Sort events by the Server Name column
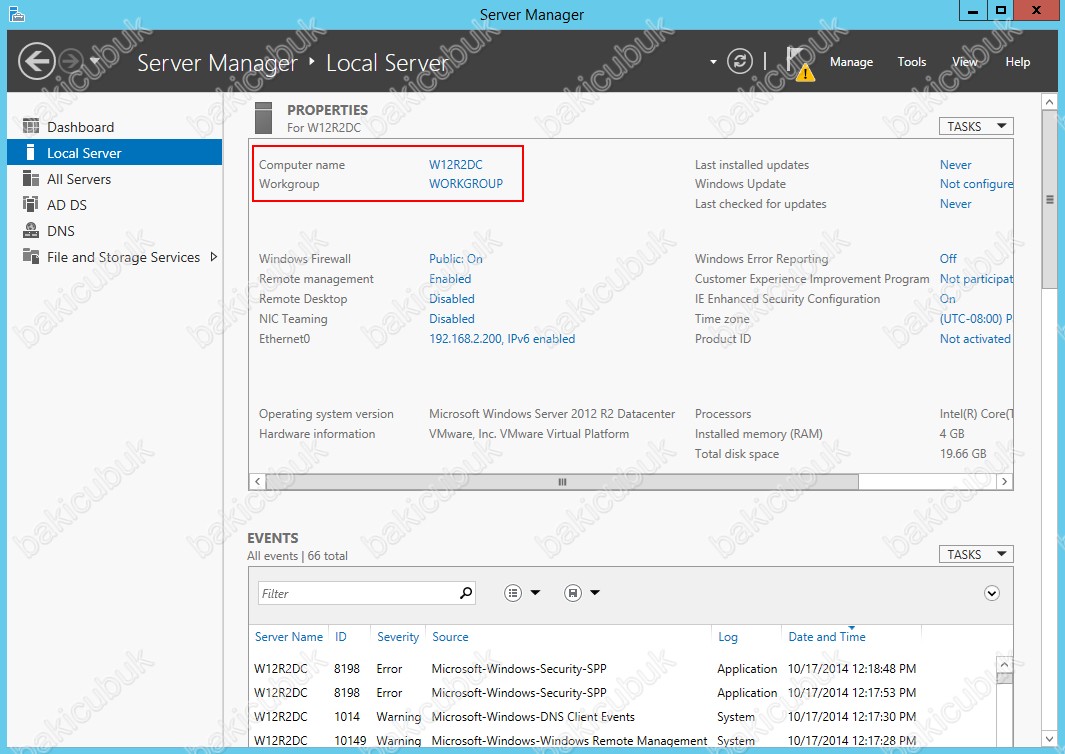The height and width of the screenshot is (754, 1065). [289, 636]
